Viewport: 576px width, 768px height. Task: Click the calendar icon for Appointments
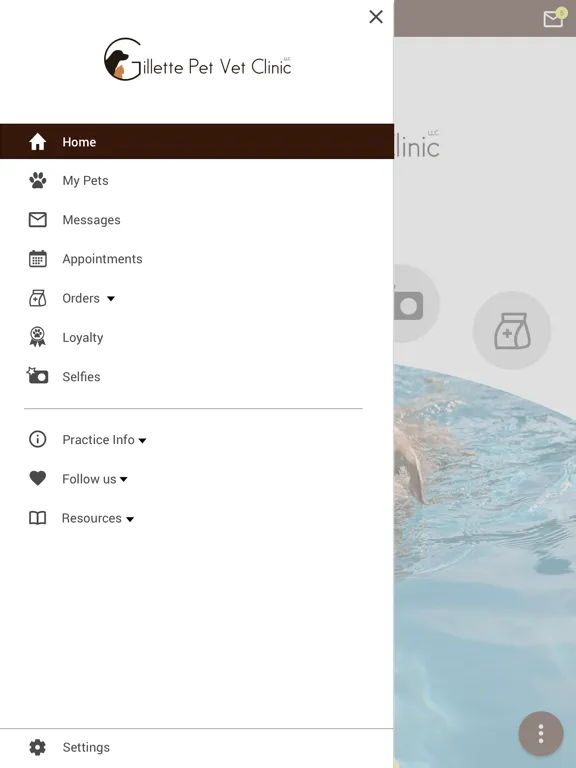tap(38, 259)
